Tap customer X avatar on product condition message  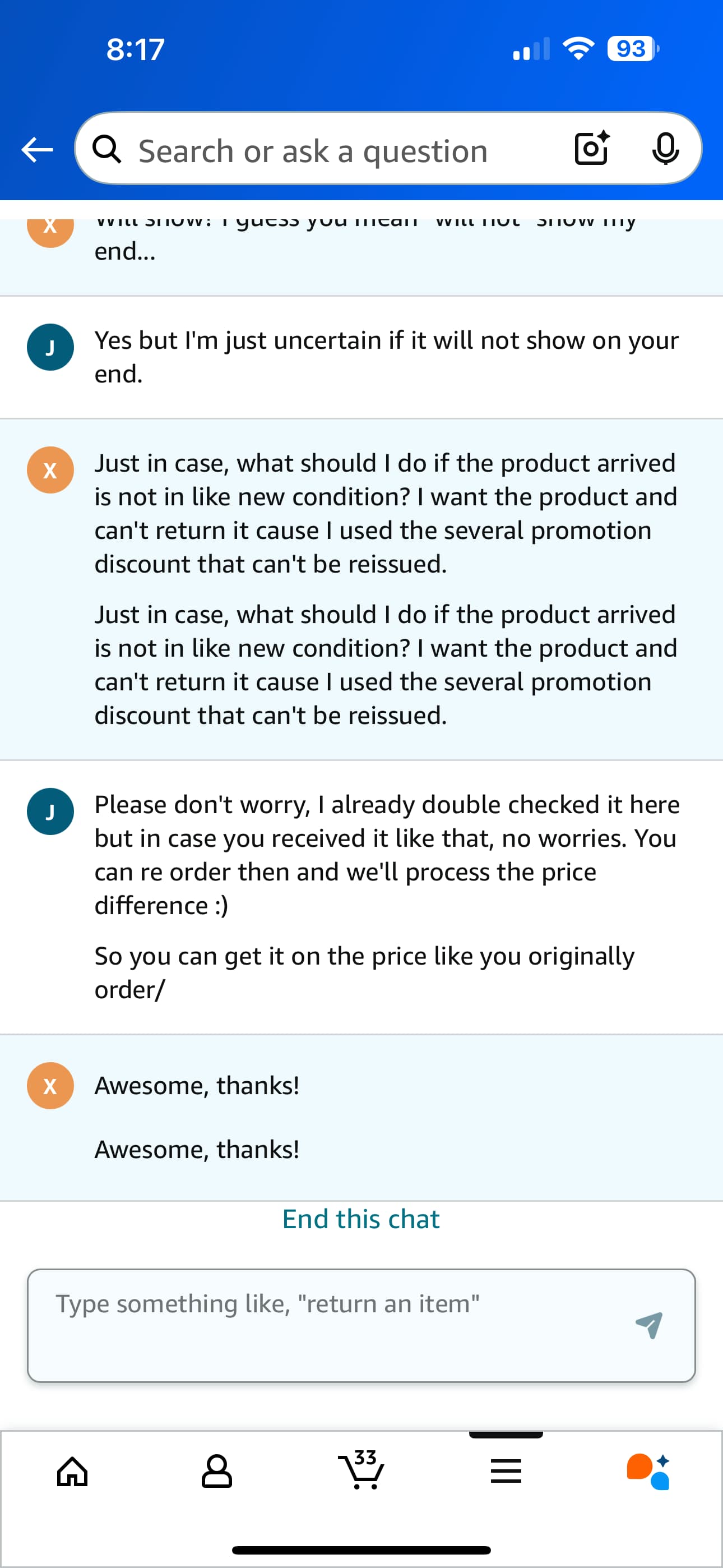click(50, 470)
